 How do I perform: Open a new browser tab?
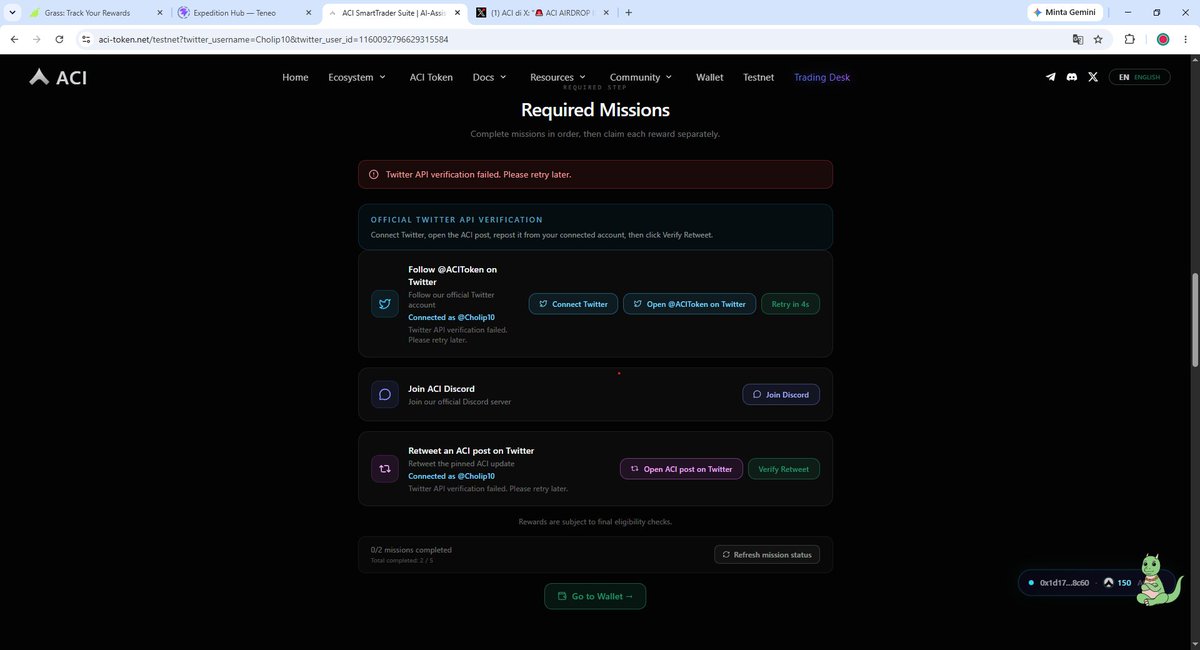click(x=628, y=13)
